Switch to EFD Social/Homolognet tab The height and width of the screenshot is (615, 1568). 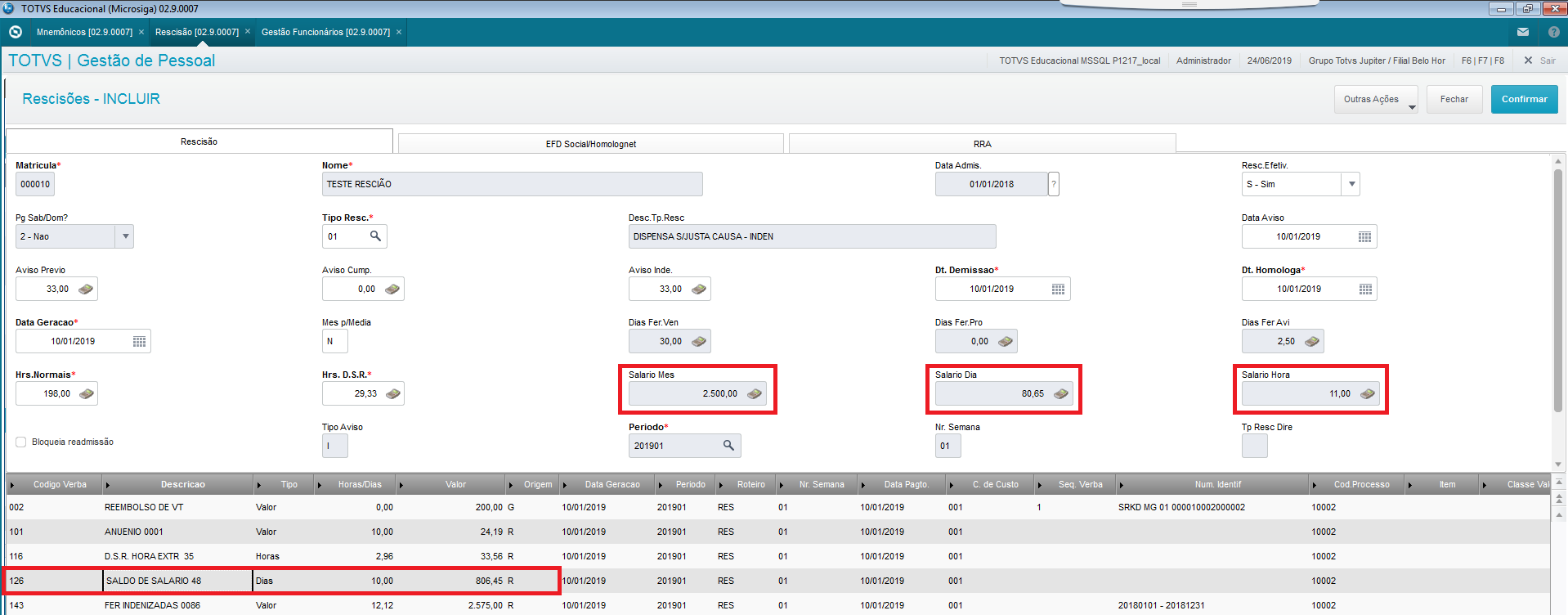click(x=591, y=144)
